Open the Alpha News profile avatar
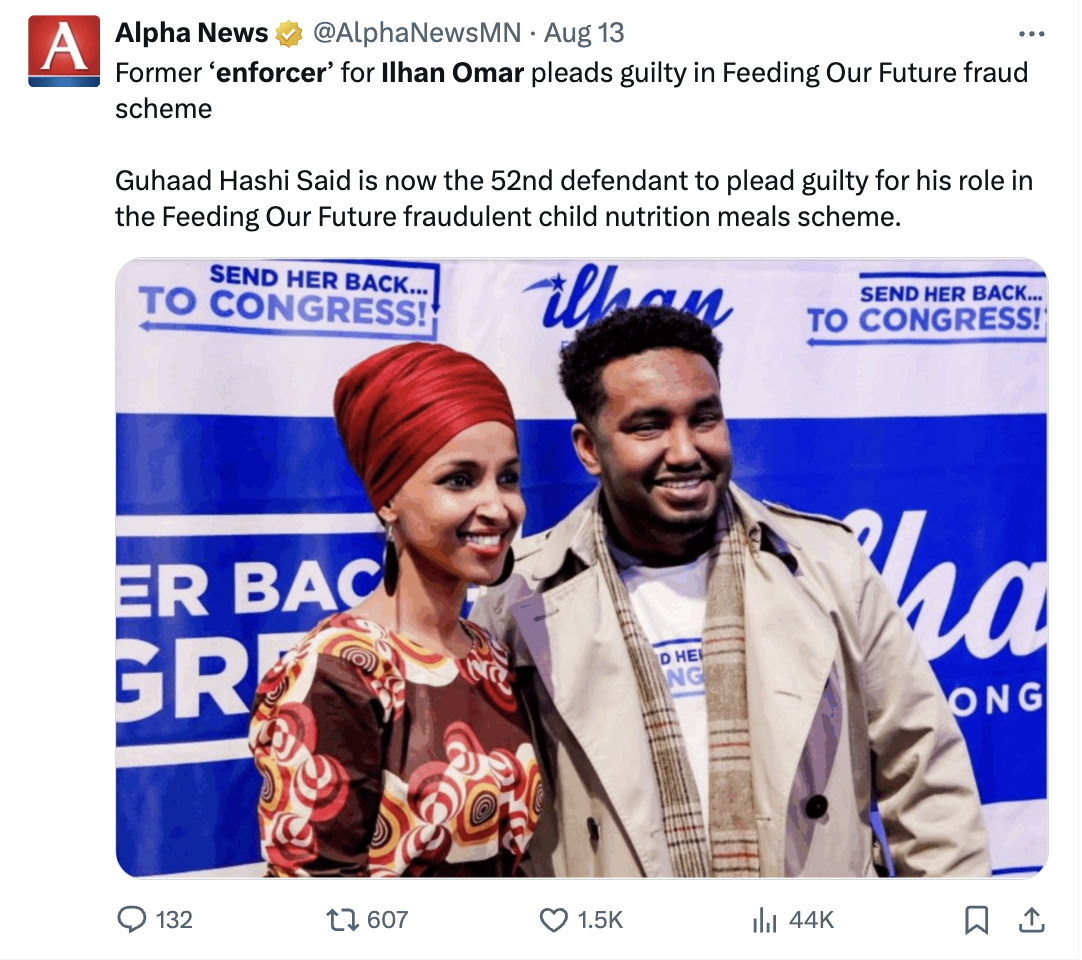The width and height of the screenshot is (1082, 960). (64, 51)
